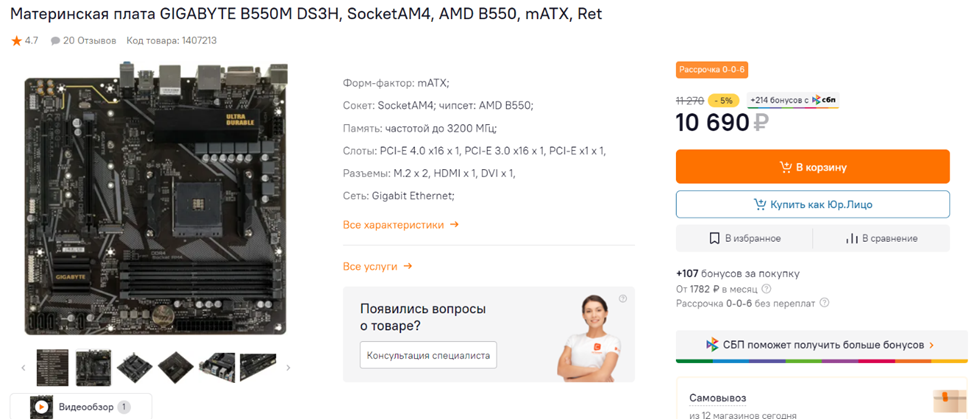Click the orange star rating icon
The height and width of the screenshot is (419, 974).
click(x=16, y=41)
